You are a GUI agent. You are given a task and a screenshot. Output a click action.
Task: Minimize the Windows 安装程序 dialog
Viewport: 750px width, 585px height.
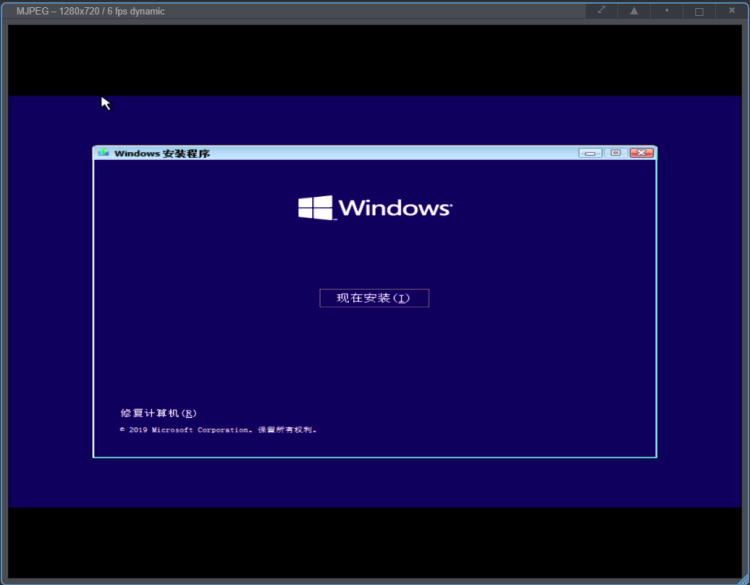click(x=590, y=153)
